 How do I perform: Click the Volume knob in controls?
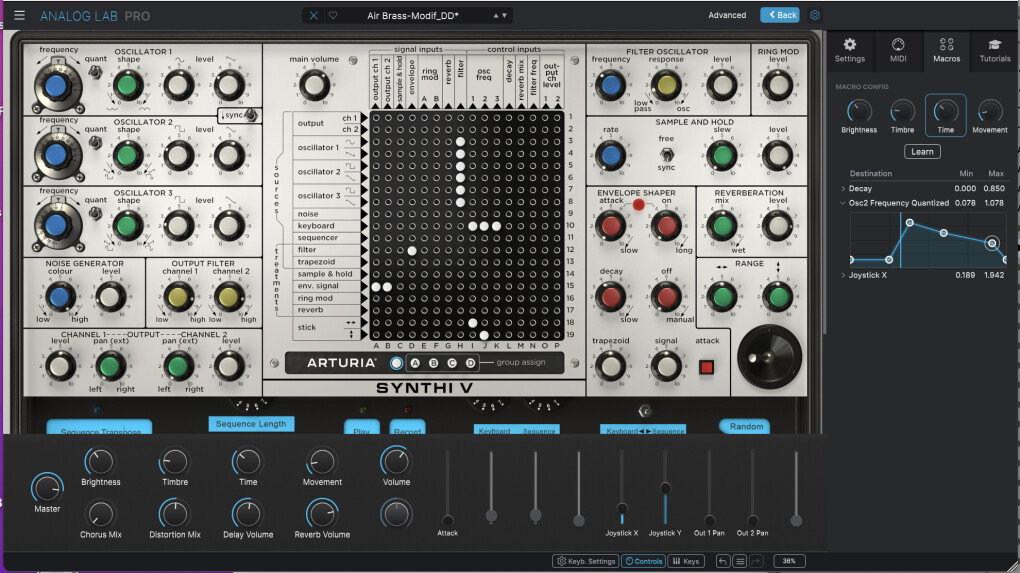(x=396, y=462)
